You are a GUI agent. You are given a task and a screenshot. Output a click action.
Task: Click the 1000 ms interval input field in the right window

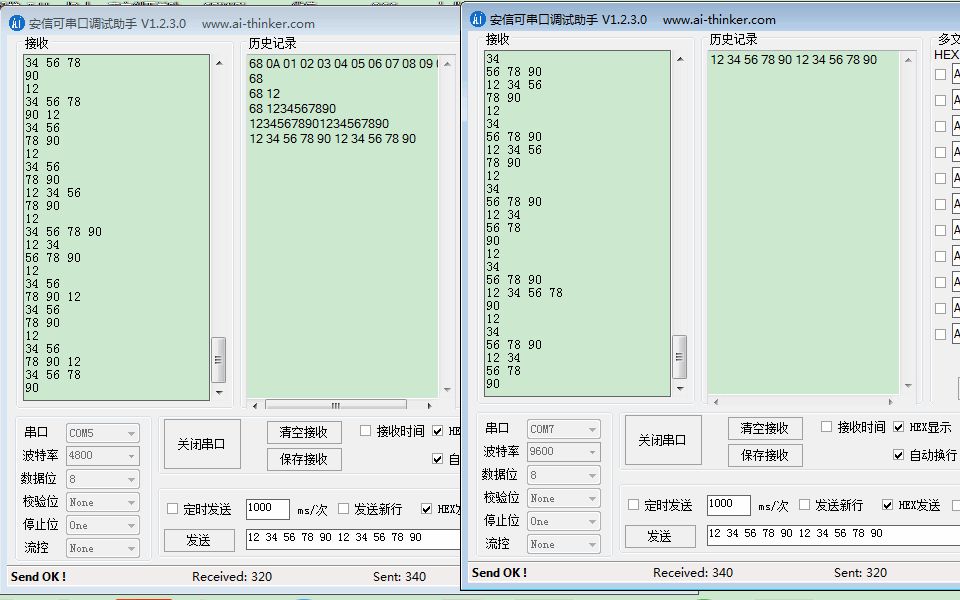coord(728,504)
